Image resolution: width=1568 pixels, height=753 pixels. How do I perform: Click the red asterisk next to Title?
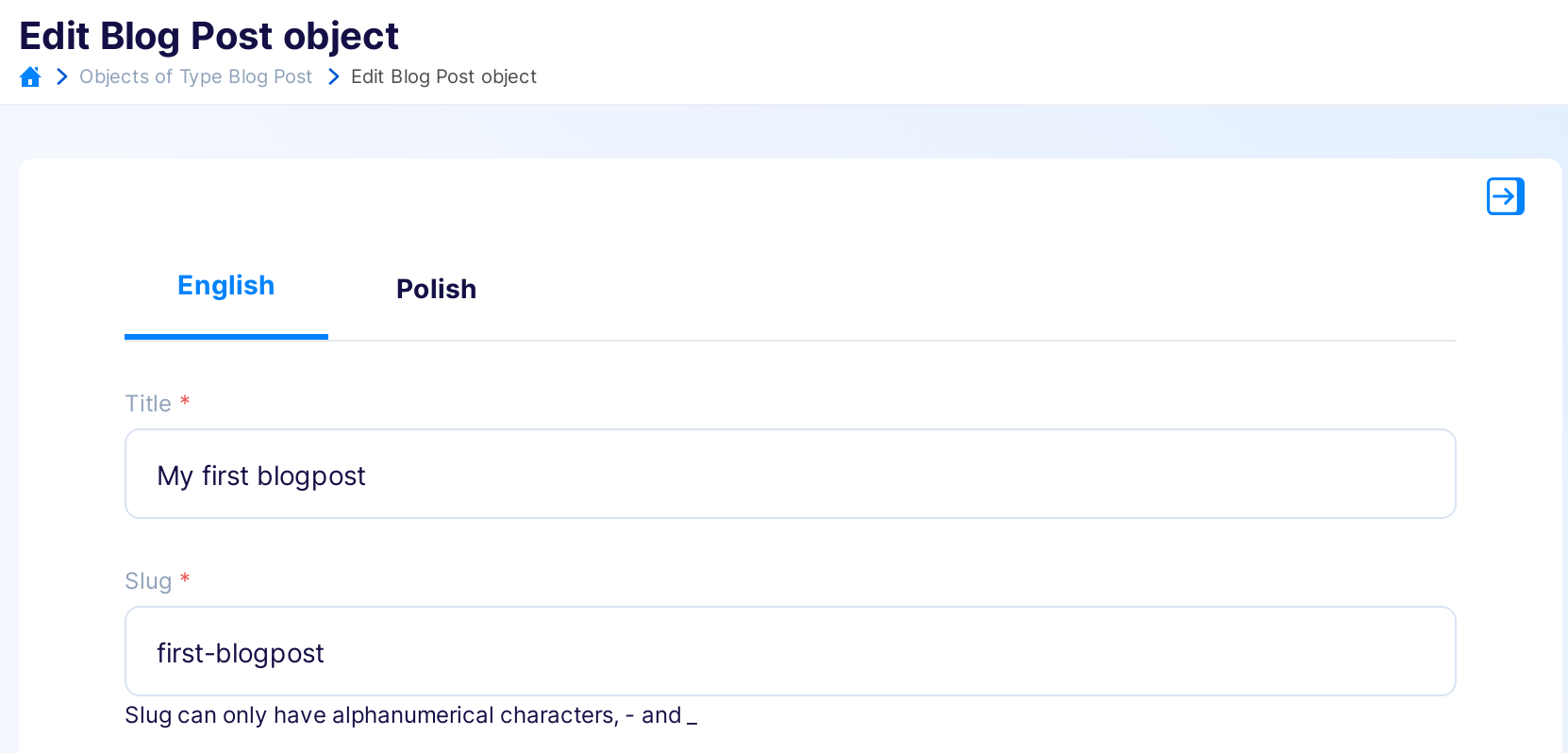tap(185, 401)
